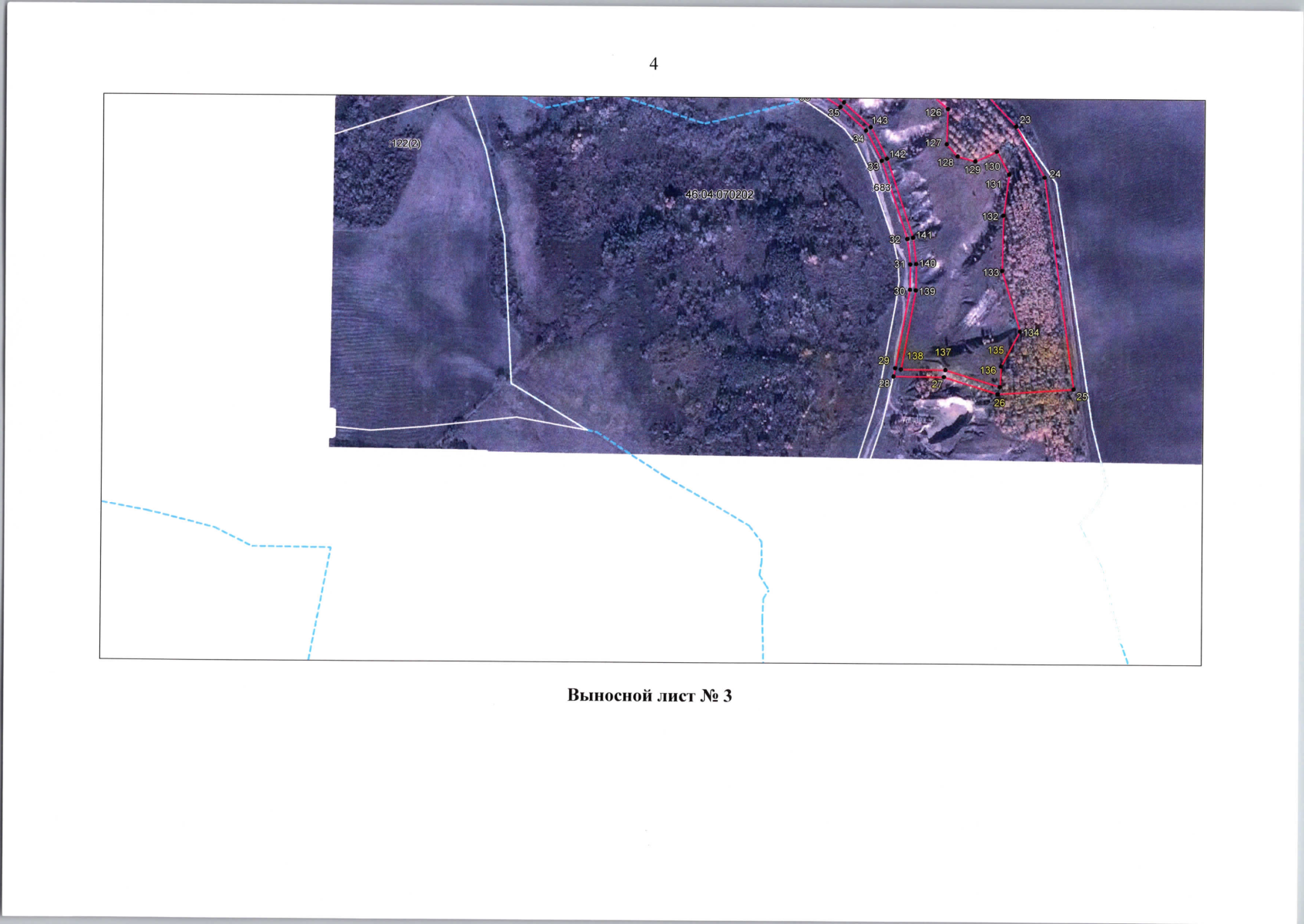
Task: Select point label 35 near road
Action: point(833,113)
